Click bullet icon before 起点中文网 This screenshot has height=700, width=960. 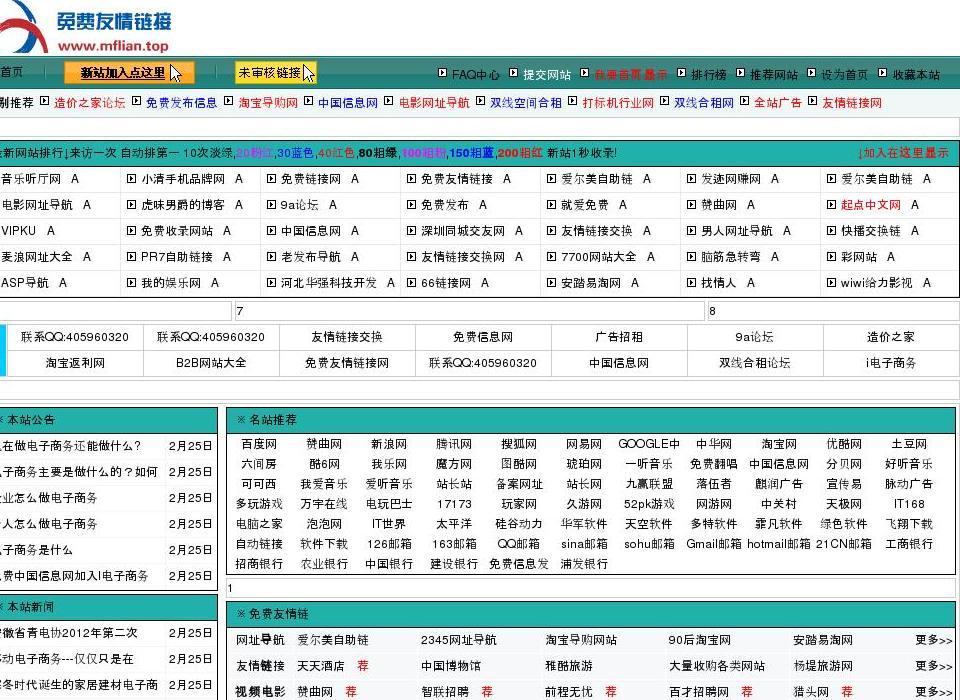[831, 205]
